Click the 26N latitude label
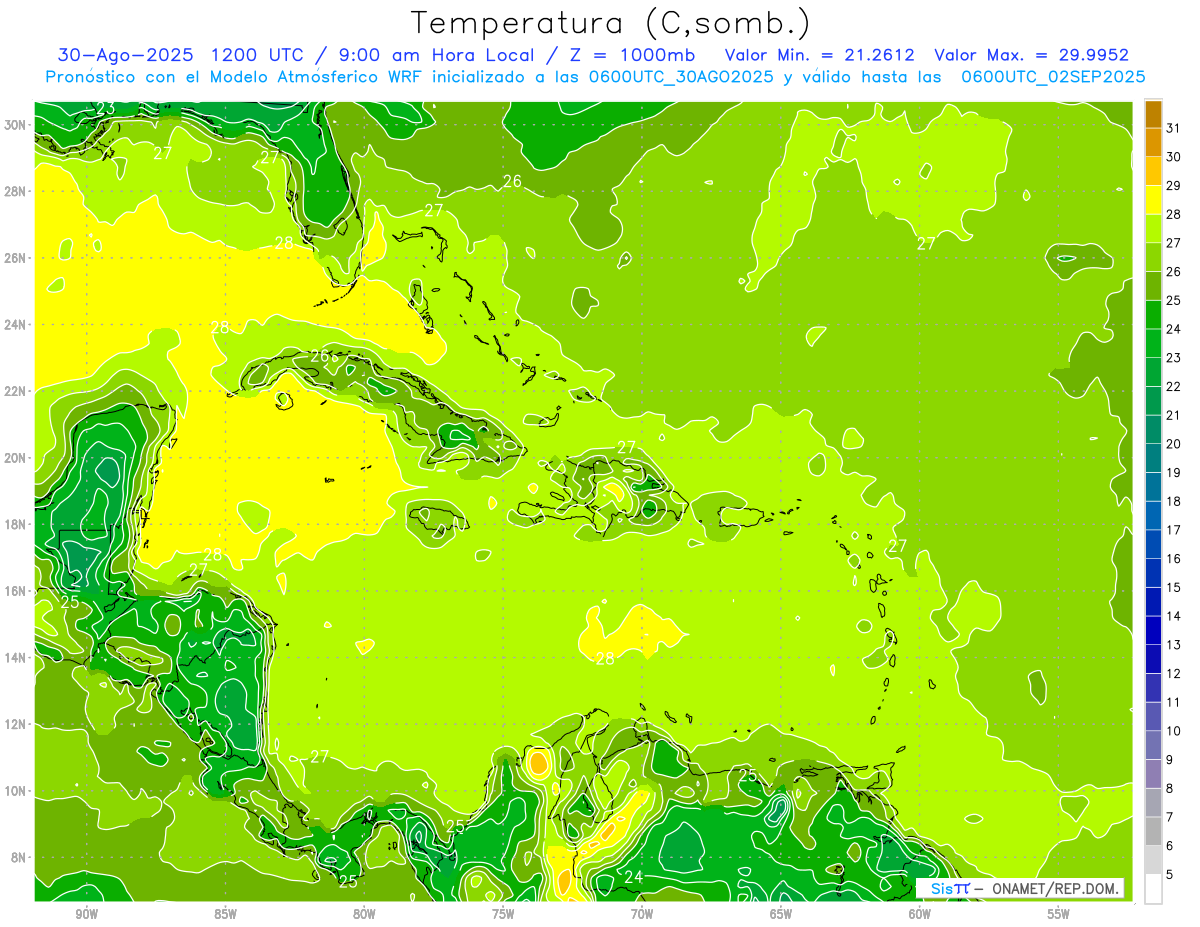The image size is (1200, 927). (x=17, y=258)
